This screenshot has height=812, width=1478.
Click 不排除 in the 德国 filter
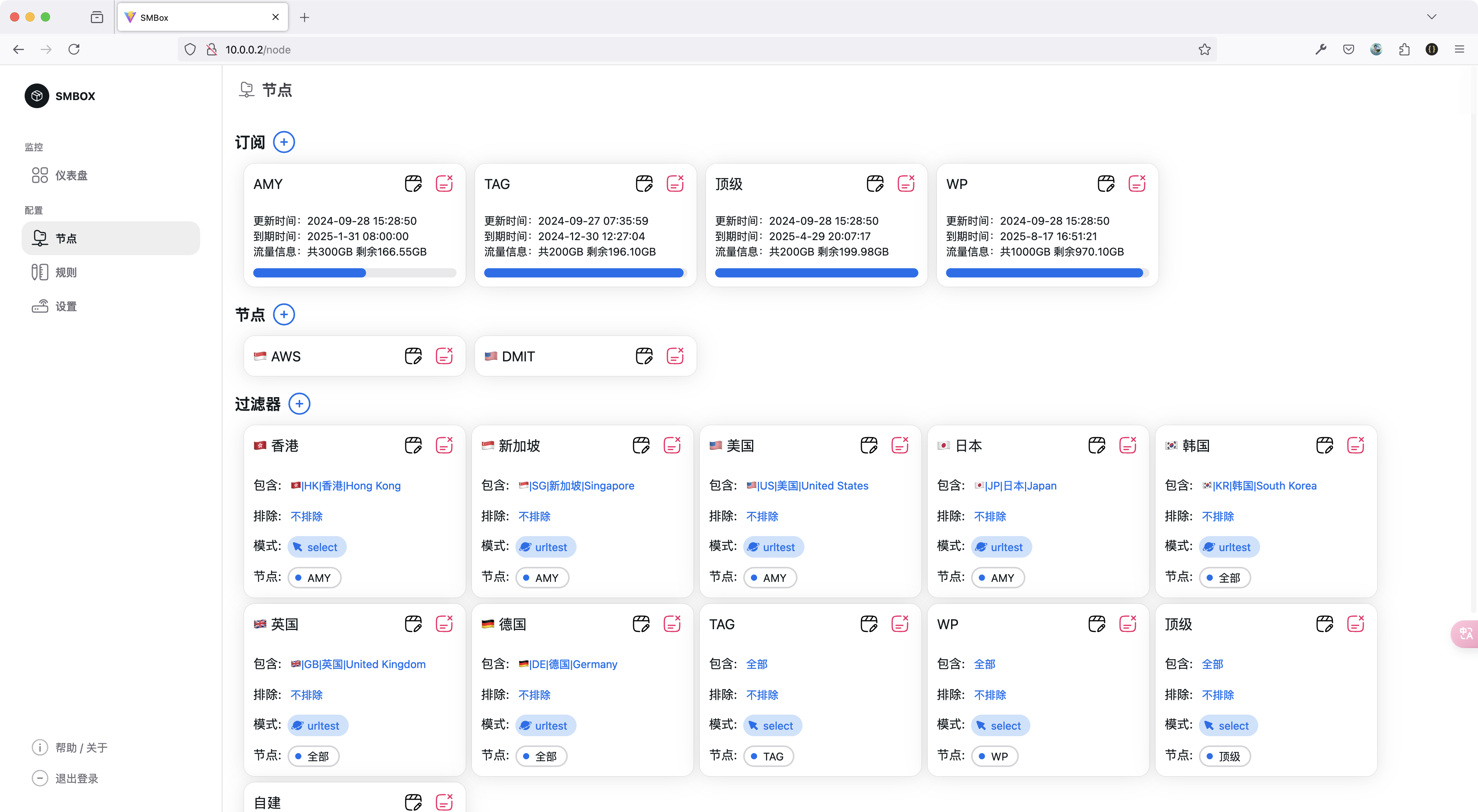pos(534,695)
